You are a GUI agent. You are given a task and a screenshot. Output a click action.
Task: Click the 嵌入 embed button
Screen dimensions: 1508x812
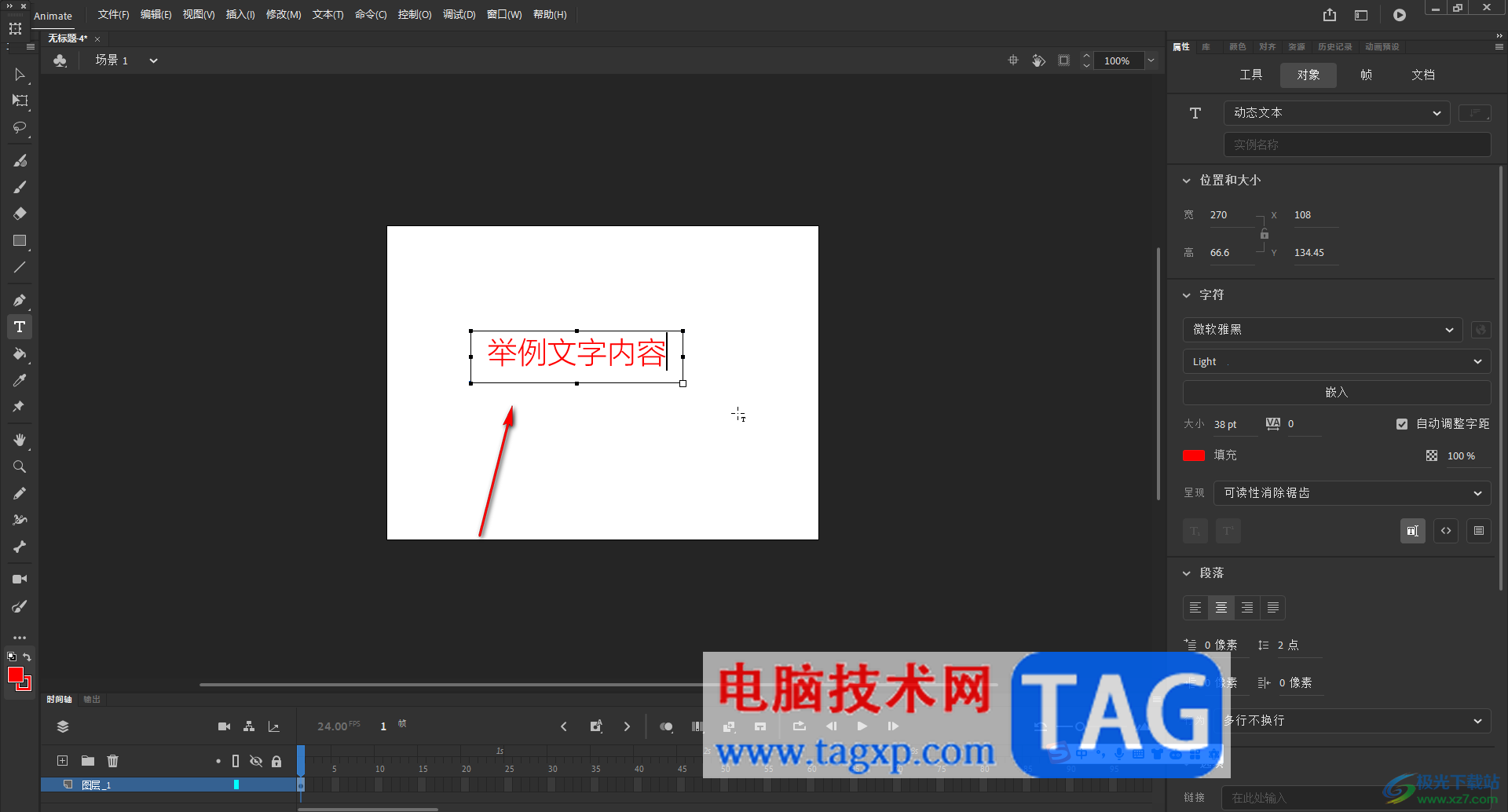click(1337, 393)
